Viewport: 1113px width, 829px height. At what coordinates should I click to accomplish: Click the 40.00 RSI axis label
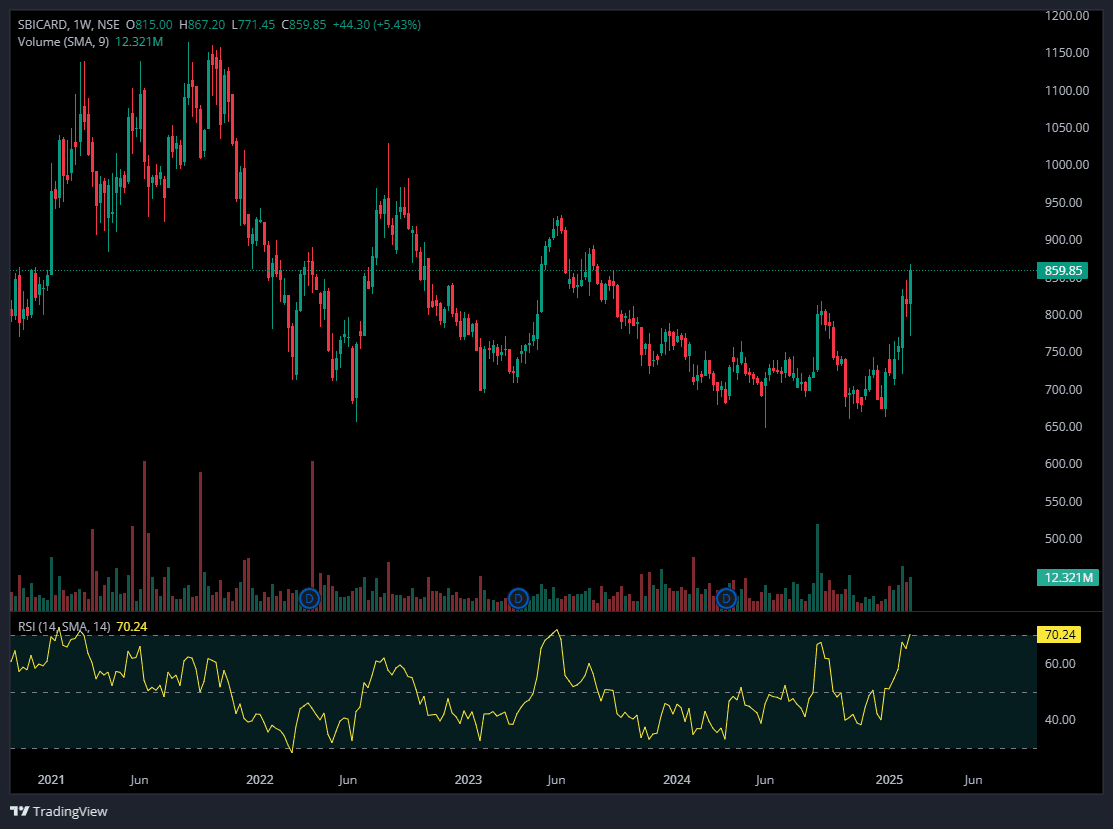click(1060, 720)
